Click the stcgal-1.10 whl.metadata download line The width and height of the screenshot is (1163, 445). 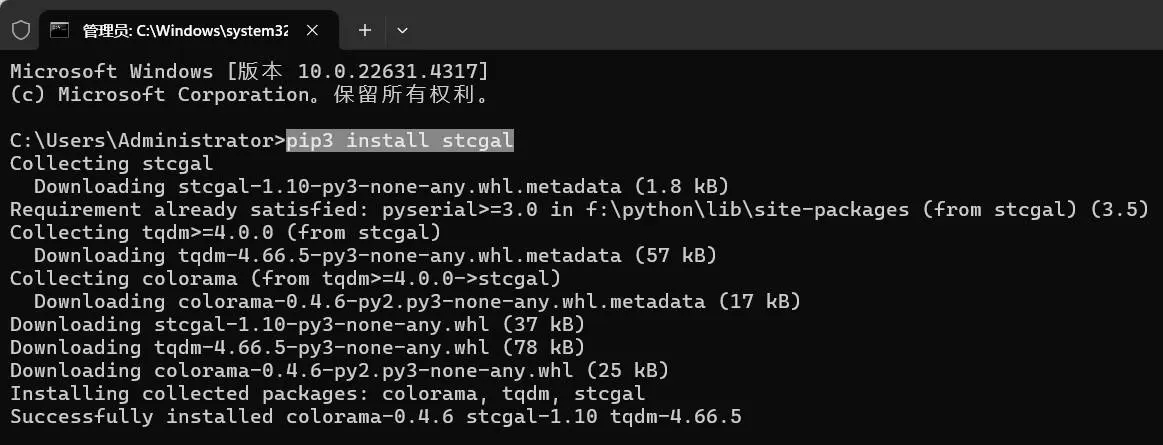(381, 187)
